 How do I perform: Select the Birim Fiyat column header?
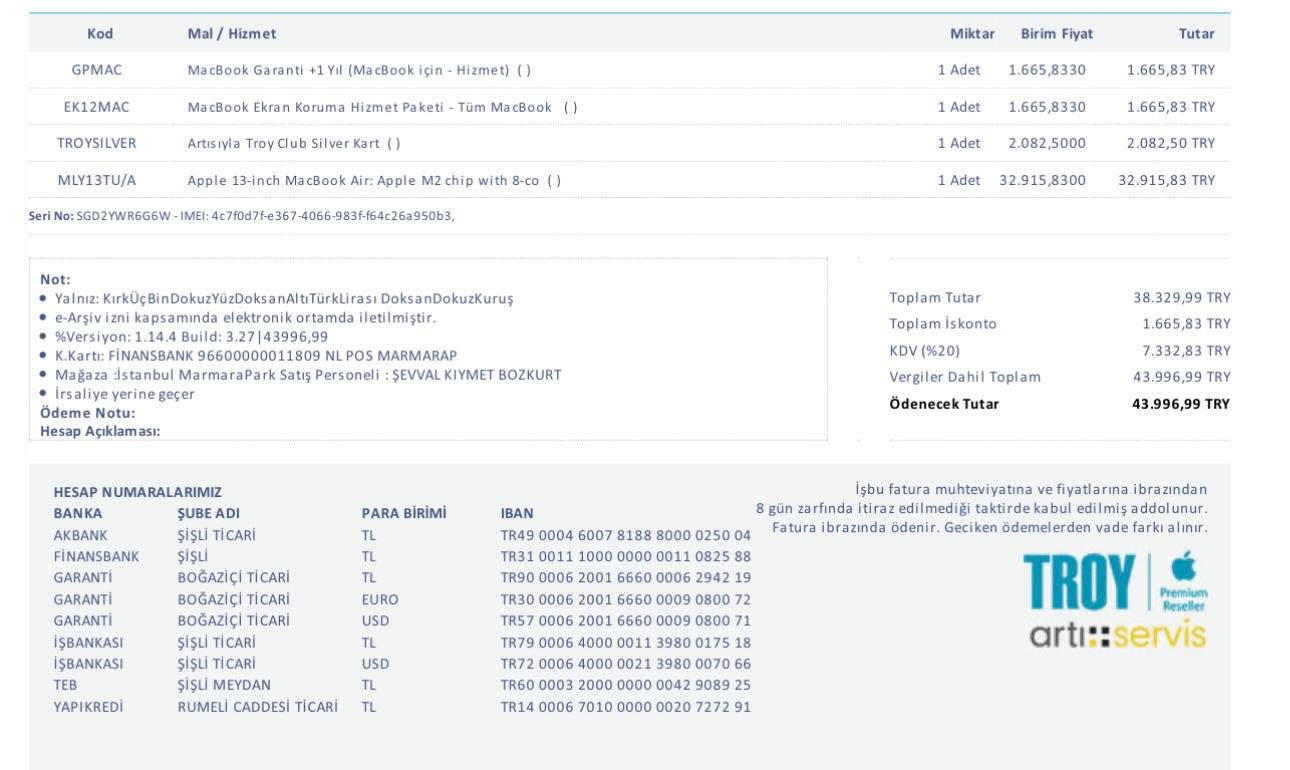tap(1057, 34)
